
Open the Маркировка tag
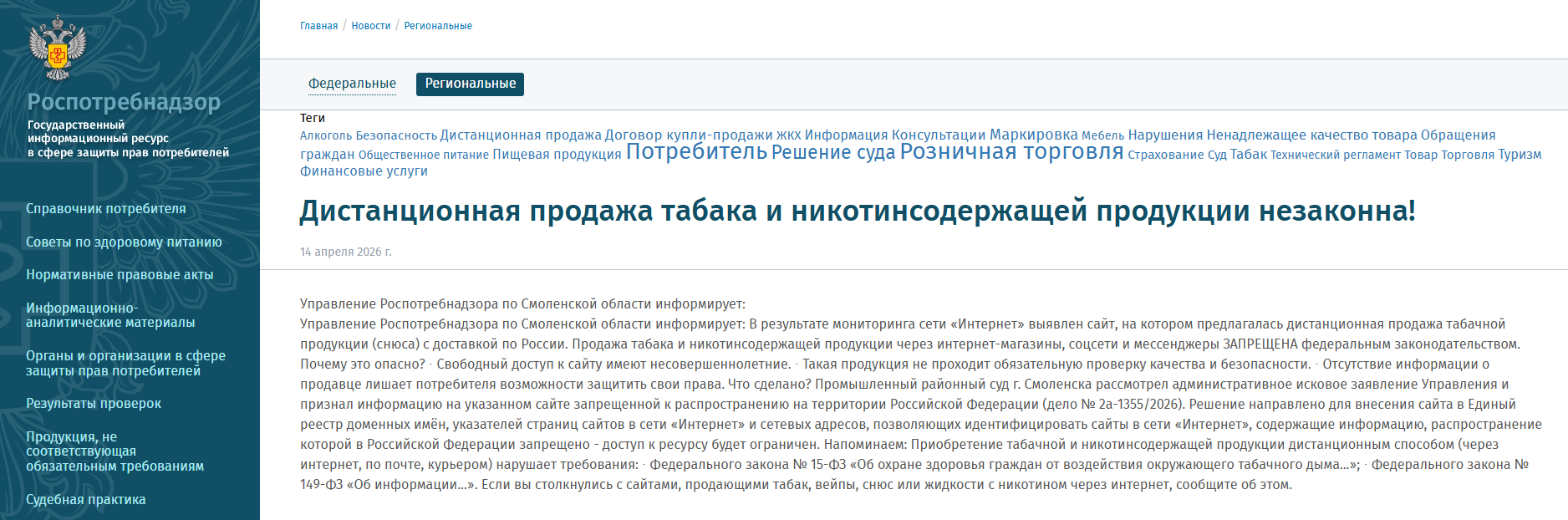1034,135
